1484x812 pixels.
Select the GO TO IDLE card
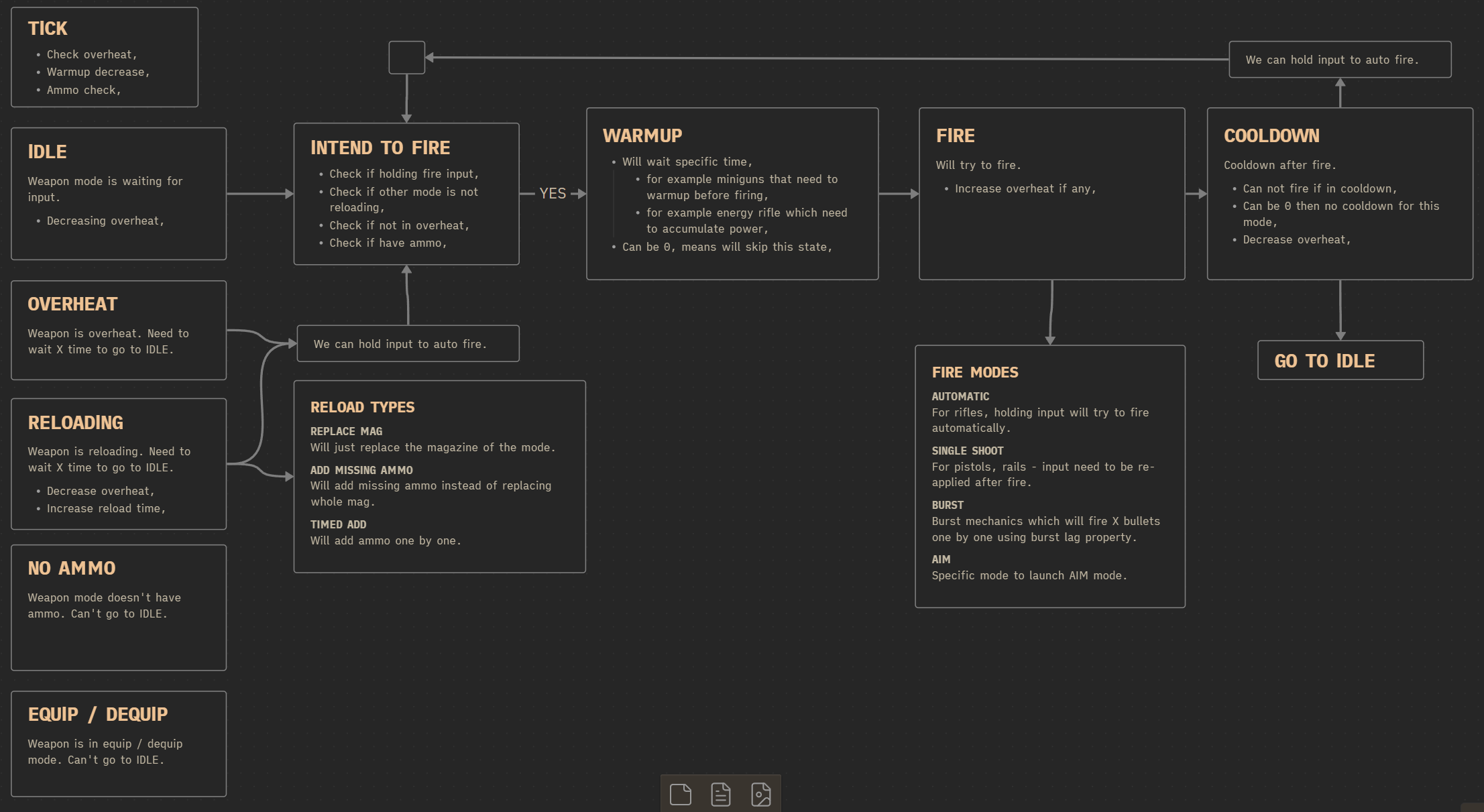[1340, 361]
